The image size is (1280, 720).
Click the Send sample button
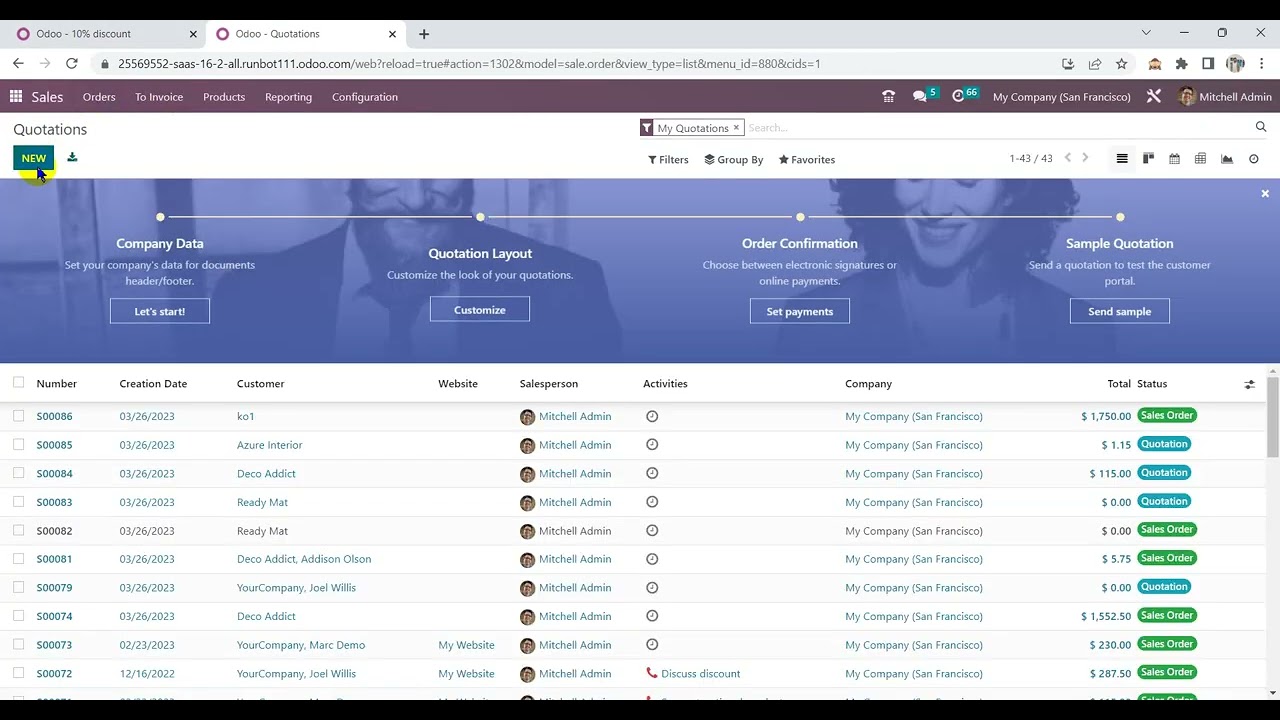pyautogui.click(x=1120, y=311)
